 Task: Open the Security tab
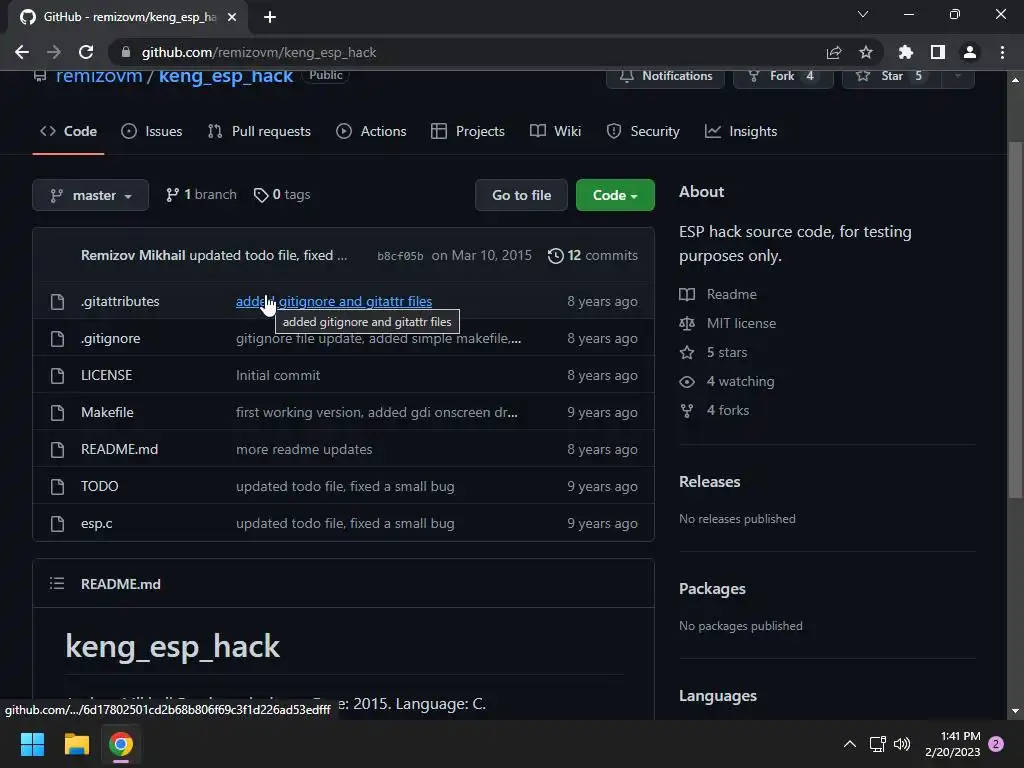point(643,131)
